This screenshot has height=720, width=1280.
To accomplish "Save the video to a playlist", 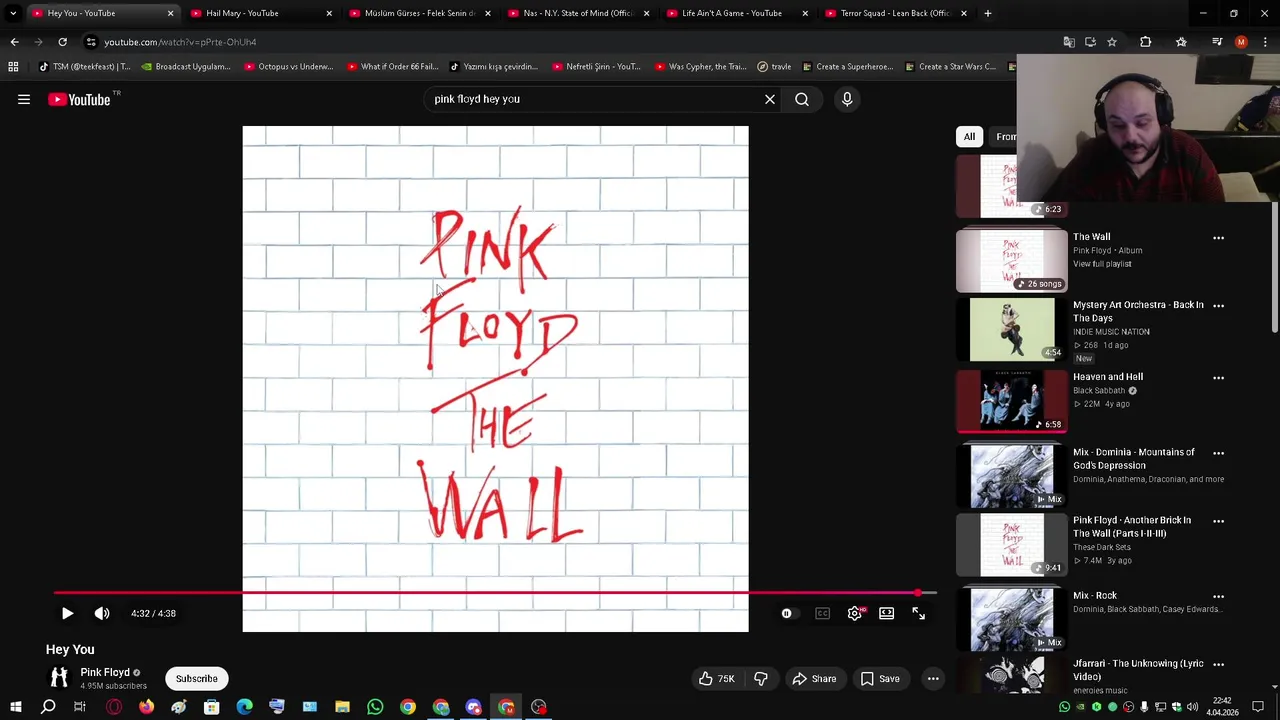I will pyautogui.click(x=880, y=678).
